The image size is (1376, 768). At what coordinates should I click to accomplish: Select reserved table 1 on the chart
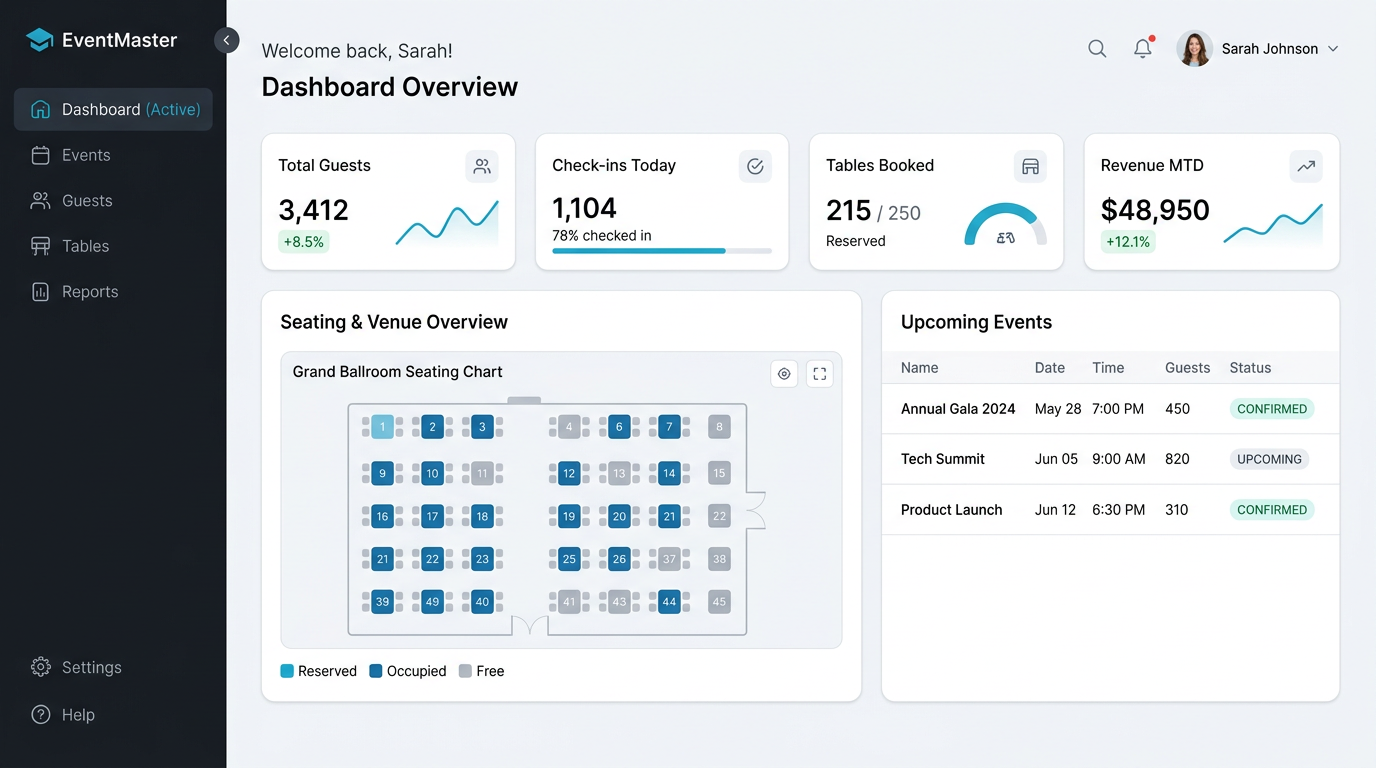382,427
